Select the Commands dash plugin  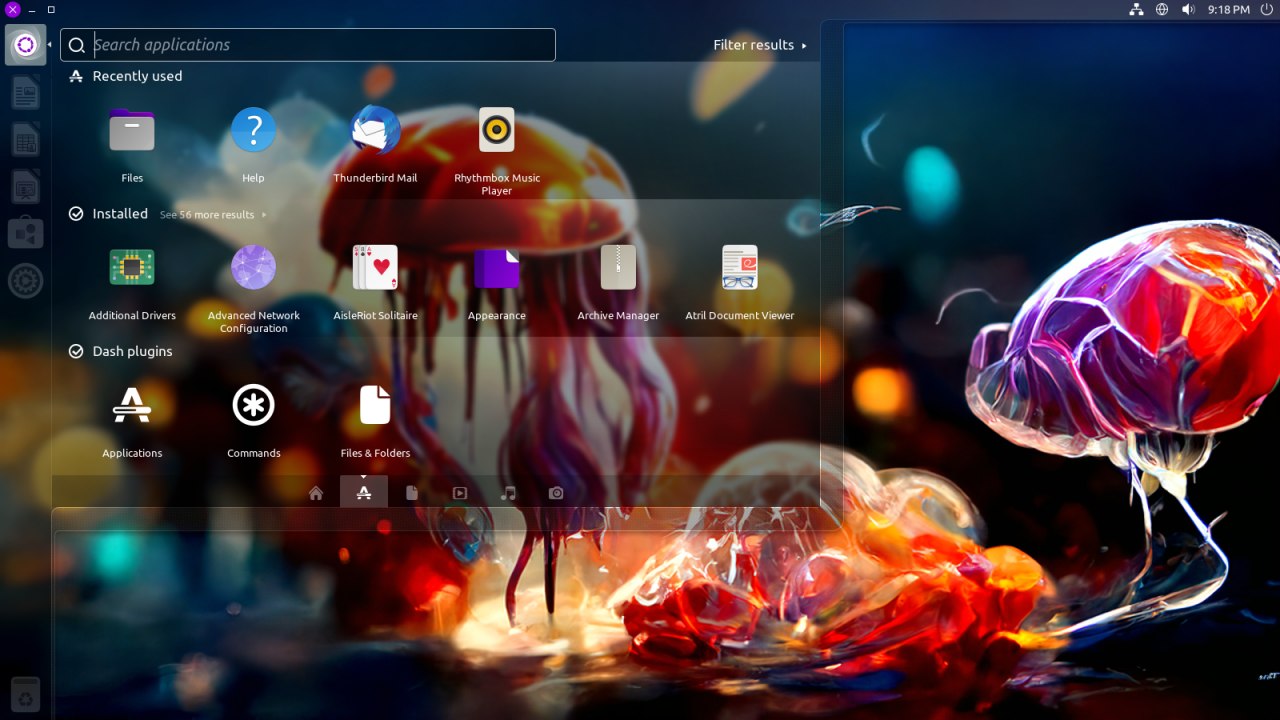click(254, 406)
